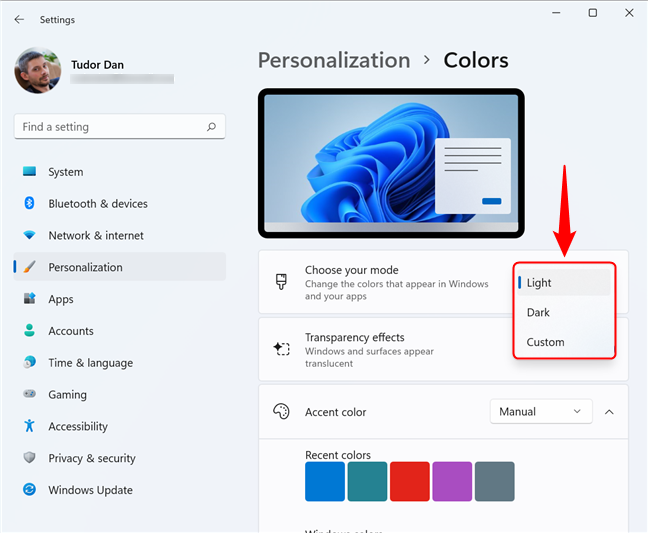Open Network & internet settings
Viewport: 648px width, 533px height.
(120, 235)
